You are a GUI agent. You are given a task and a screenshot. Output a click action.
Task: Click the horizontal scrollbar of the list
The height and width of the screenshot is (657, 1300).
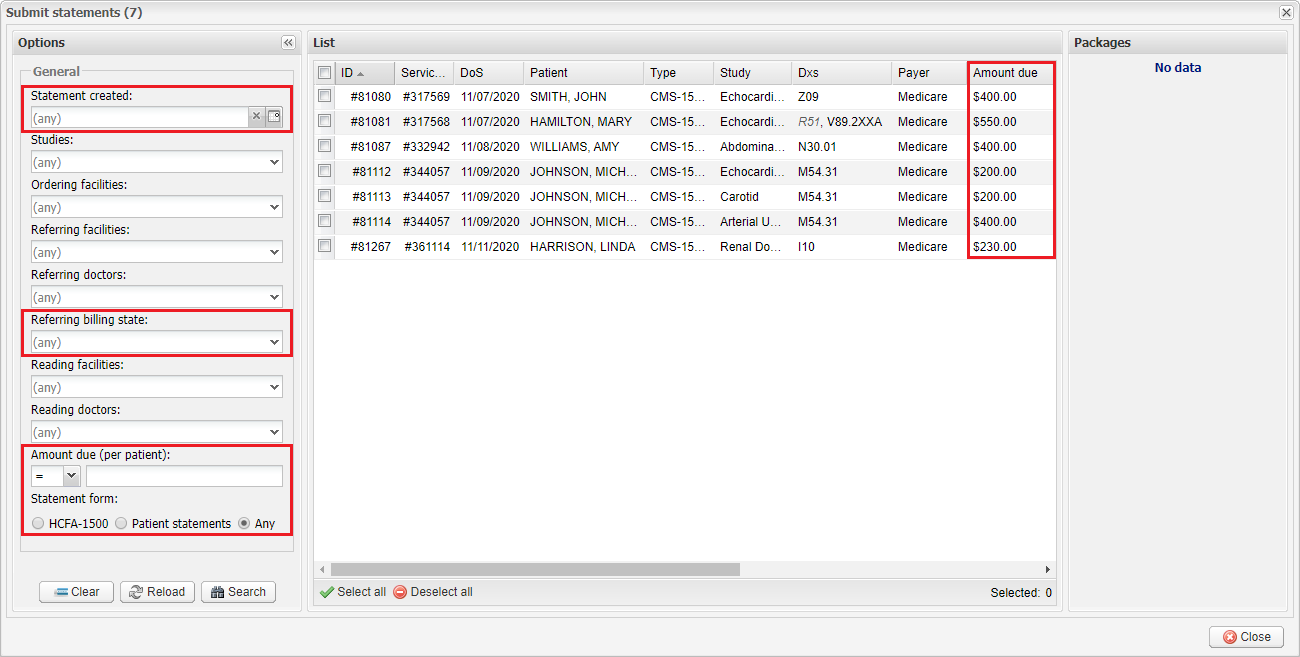[x=533, y=569]
